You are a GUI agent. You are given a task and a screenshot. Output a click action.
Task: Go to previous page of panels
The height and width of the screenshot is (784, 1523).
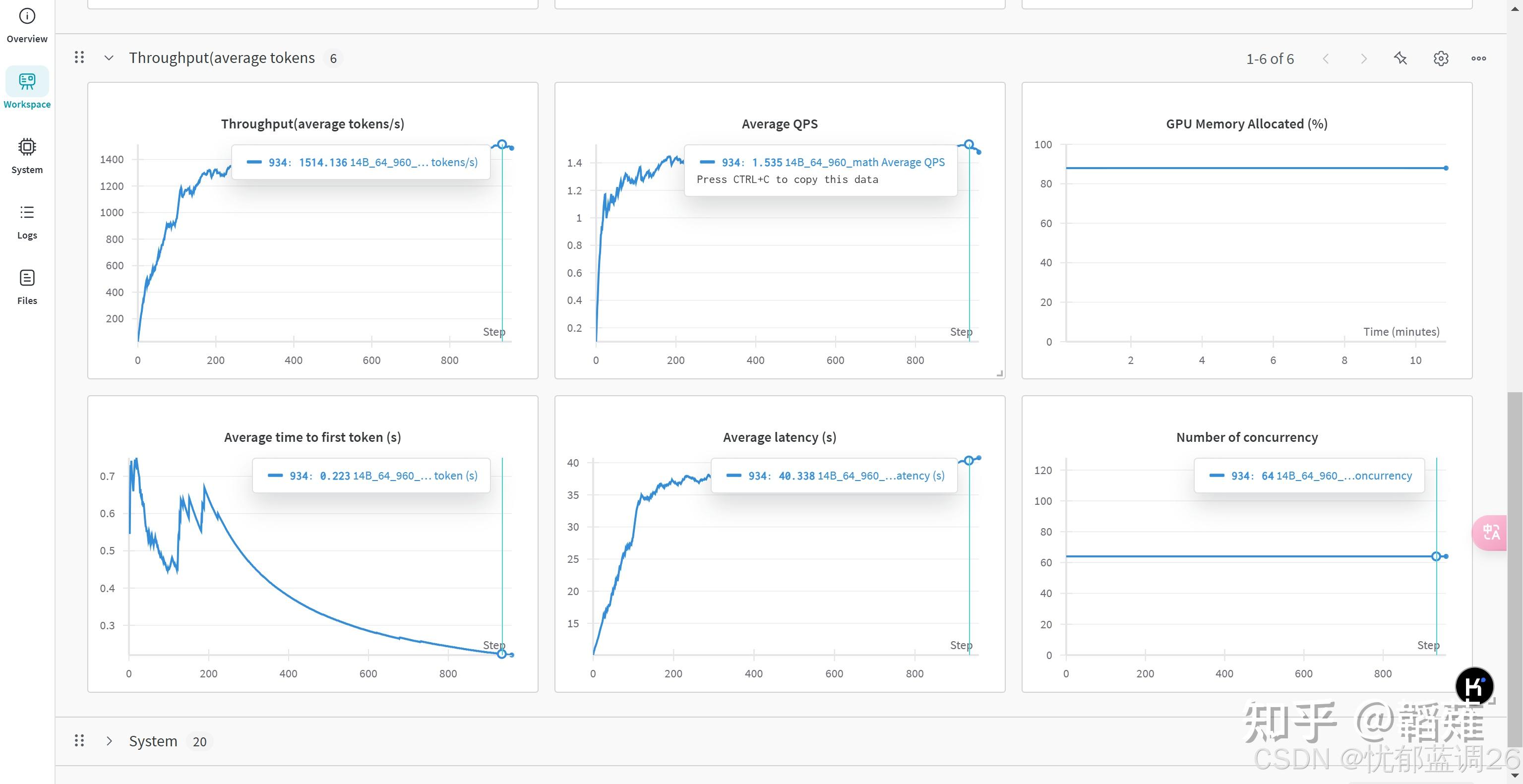(1326, 59)
